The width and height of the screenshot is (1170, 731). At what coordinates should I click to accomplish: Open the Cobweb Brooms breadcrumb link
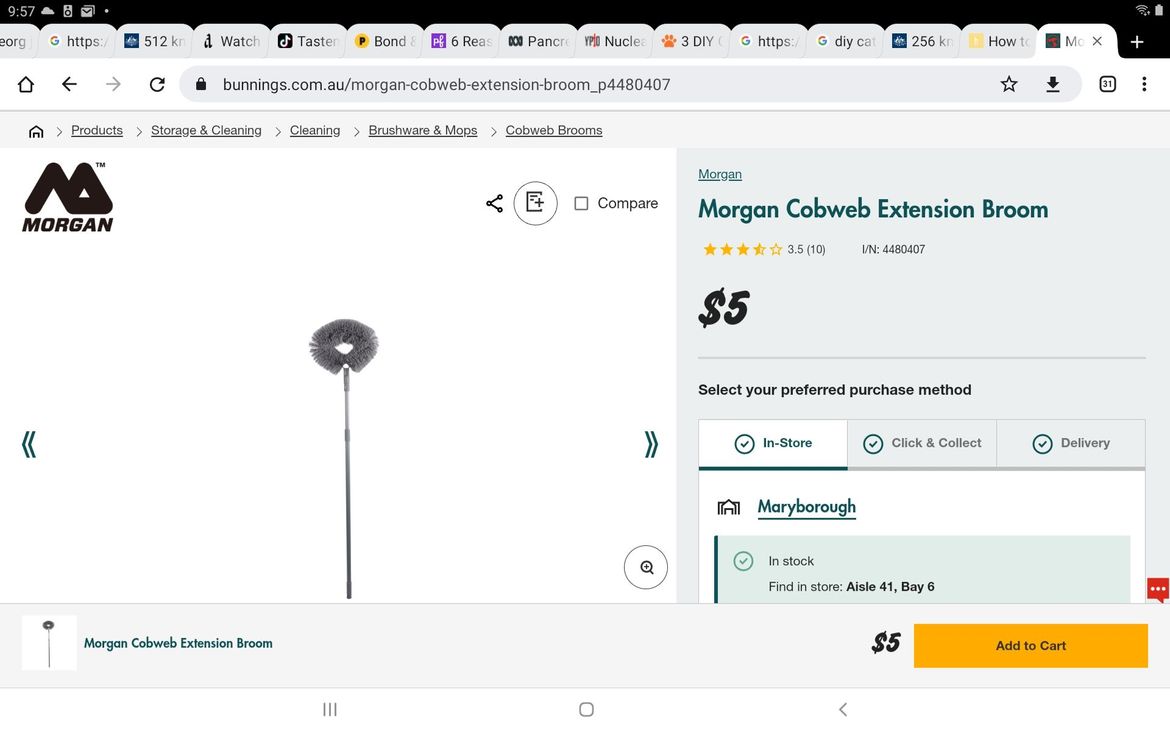tap(554, 130)
